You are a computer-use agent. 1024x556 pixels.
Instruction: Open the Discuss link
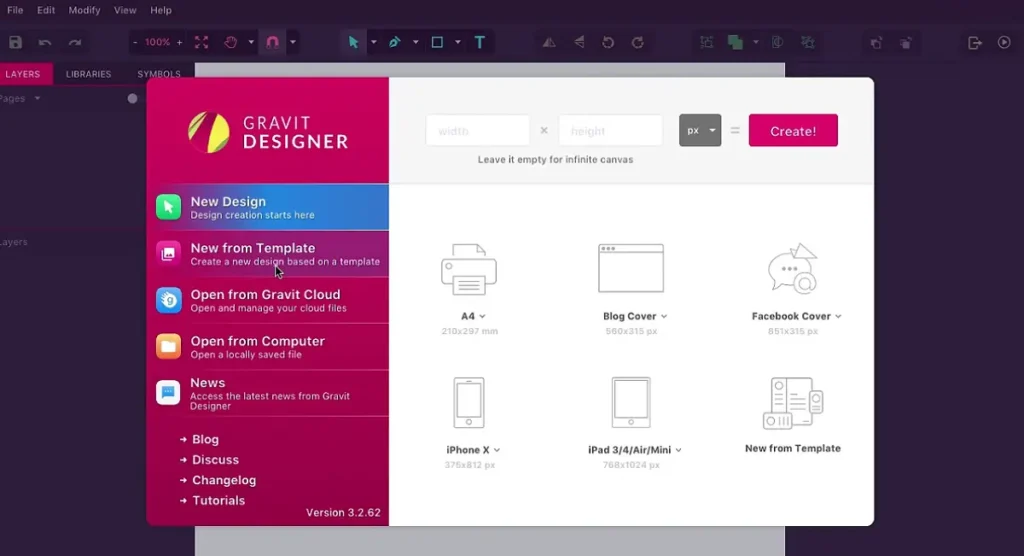215,460
